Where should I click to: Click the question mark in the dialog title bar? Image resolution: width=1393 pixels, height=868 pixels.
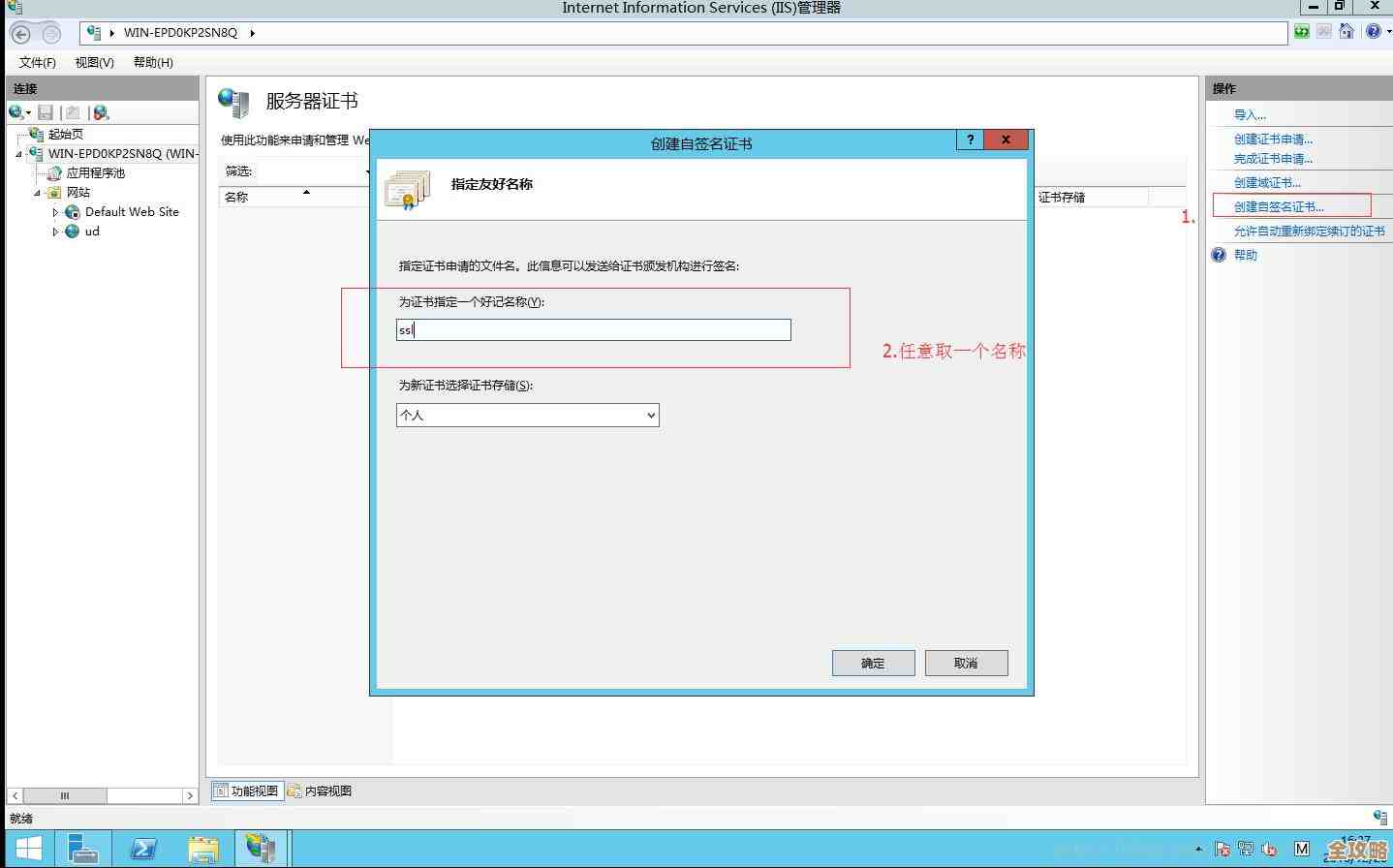(970, 139)
